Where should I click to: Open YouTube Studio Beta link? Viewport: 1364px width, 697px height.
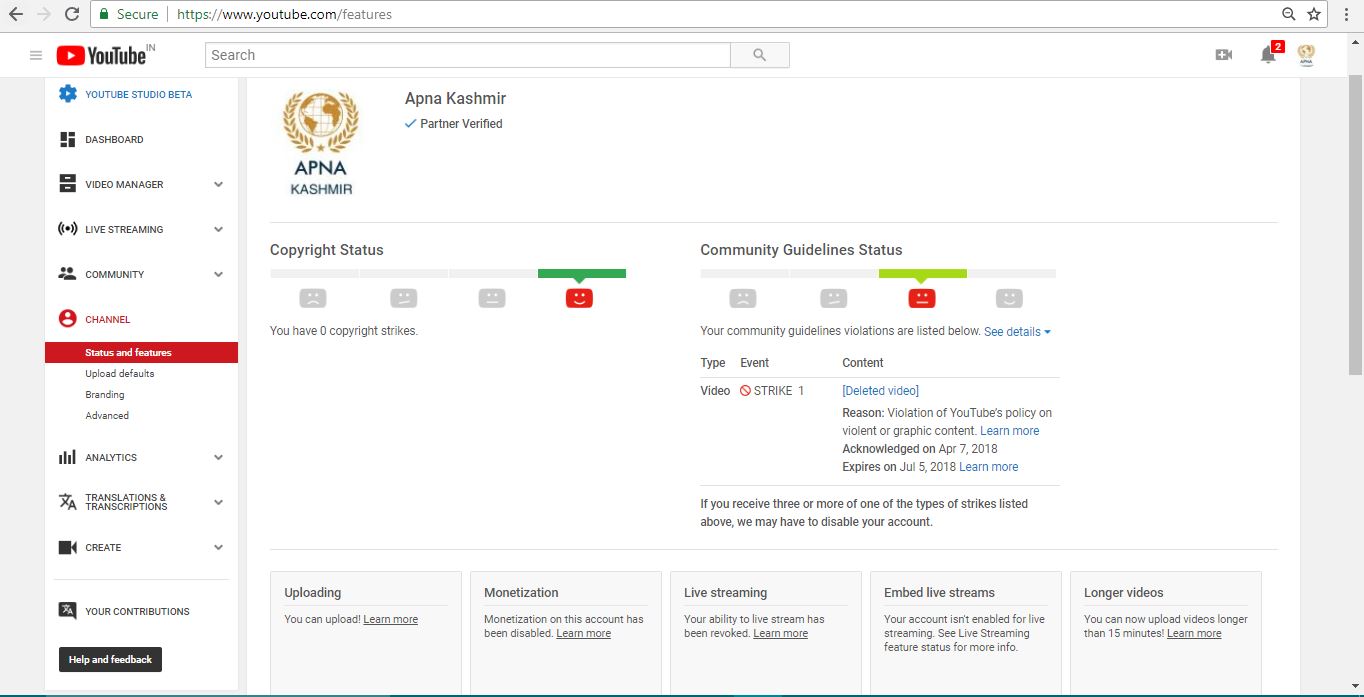tap(138, 95)
